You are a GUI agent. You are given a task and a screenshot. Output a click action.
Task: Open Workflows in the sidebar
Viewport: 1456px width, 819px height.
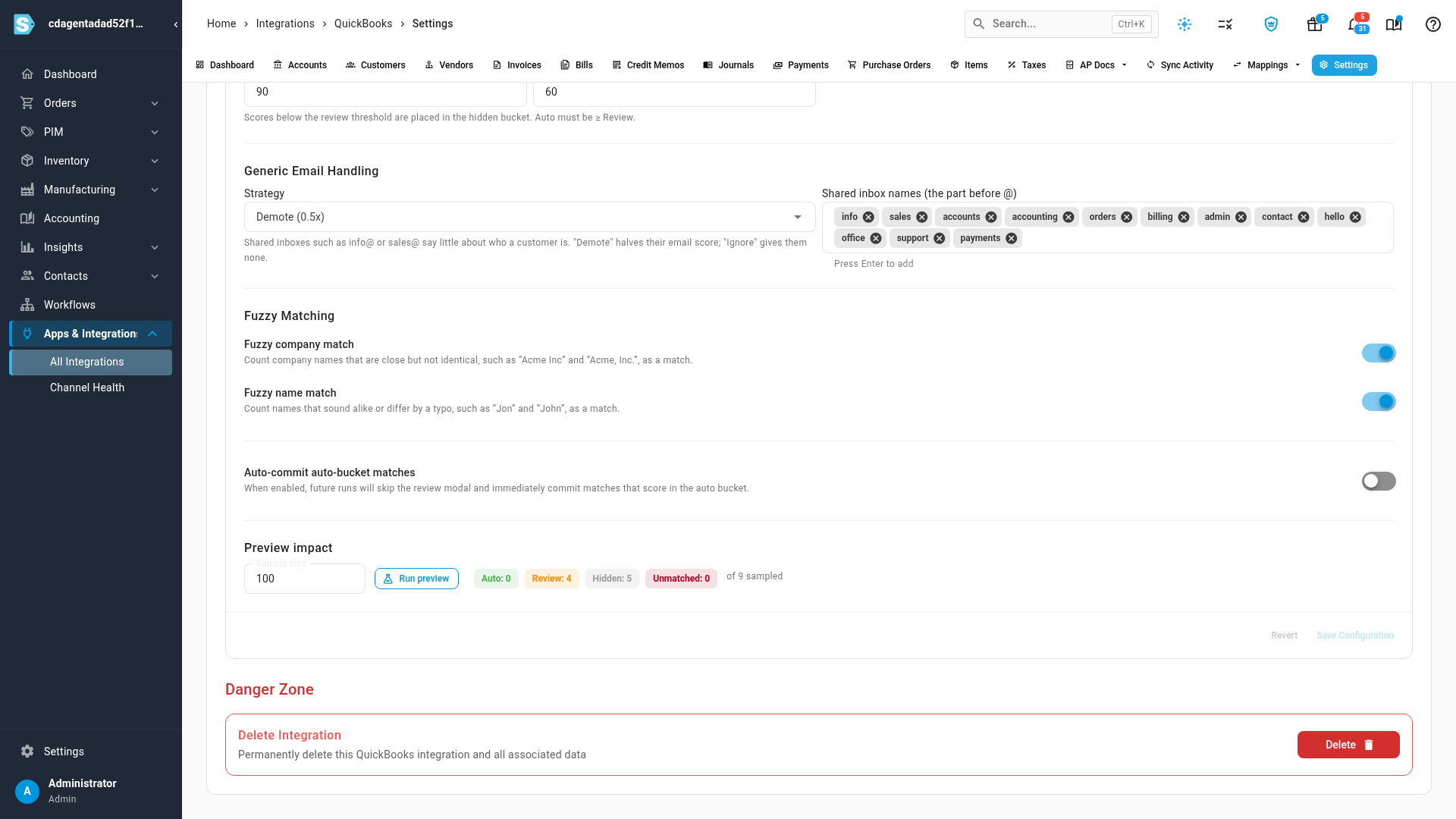tap(91, 305)
